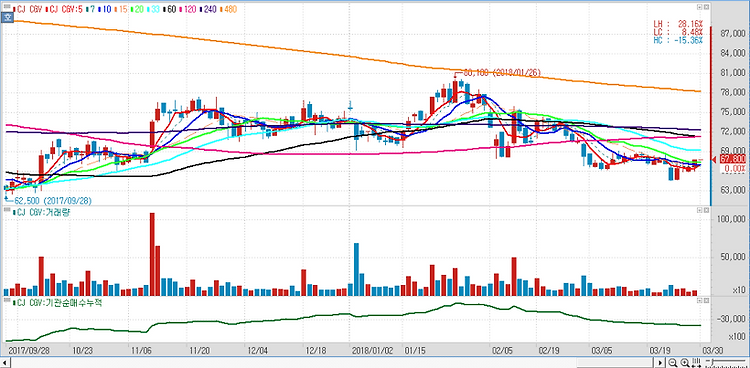
Task: Click the 02/19 date on the time axis
Action: [x=550, y=350]
